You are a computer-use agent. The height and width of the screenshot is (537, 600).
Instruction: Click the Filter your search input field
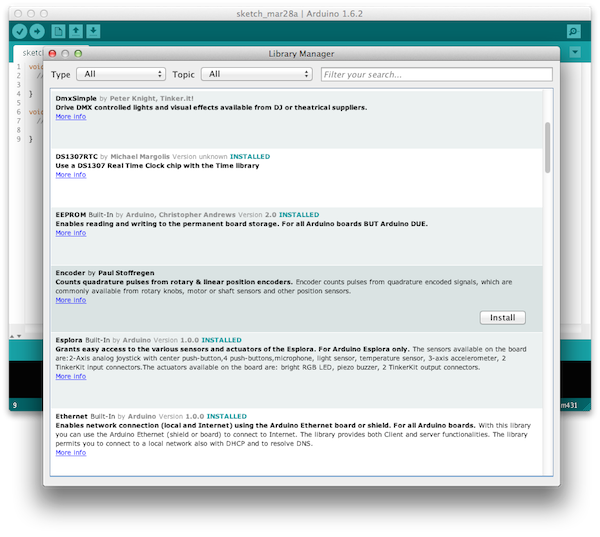(x=437, y=74)
